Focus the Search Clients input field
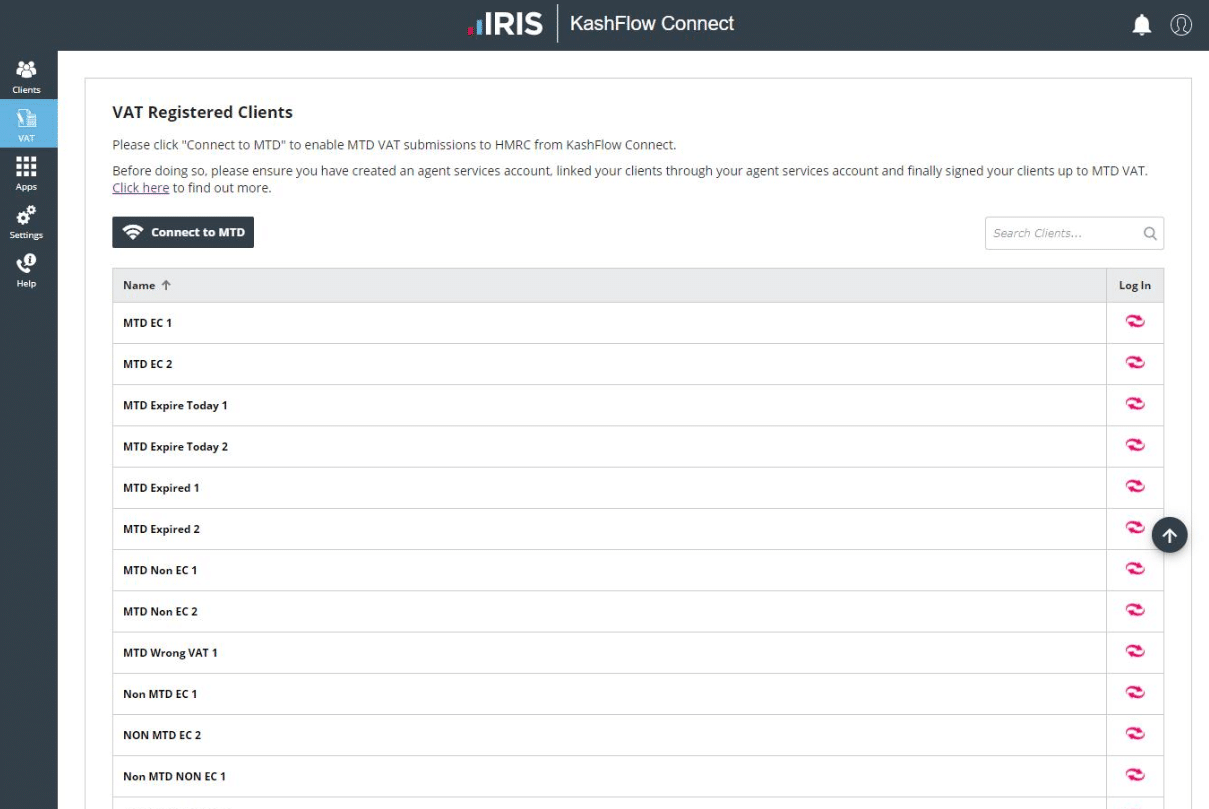The image size is (1209, 809). click(1062, 233)
